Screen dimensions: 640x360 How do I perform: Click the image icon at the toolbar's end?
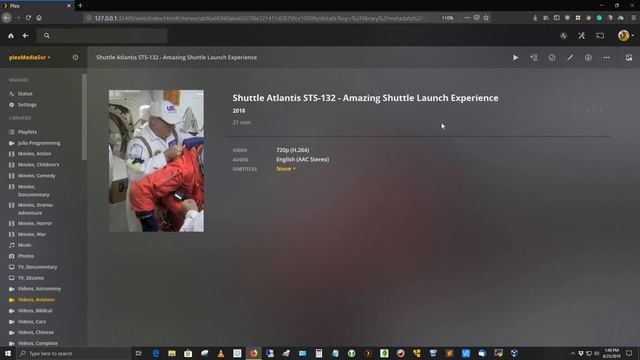click(x=629, y=58)
